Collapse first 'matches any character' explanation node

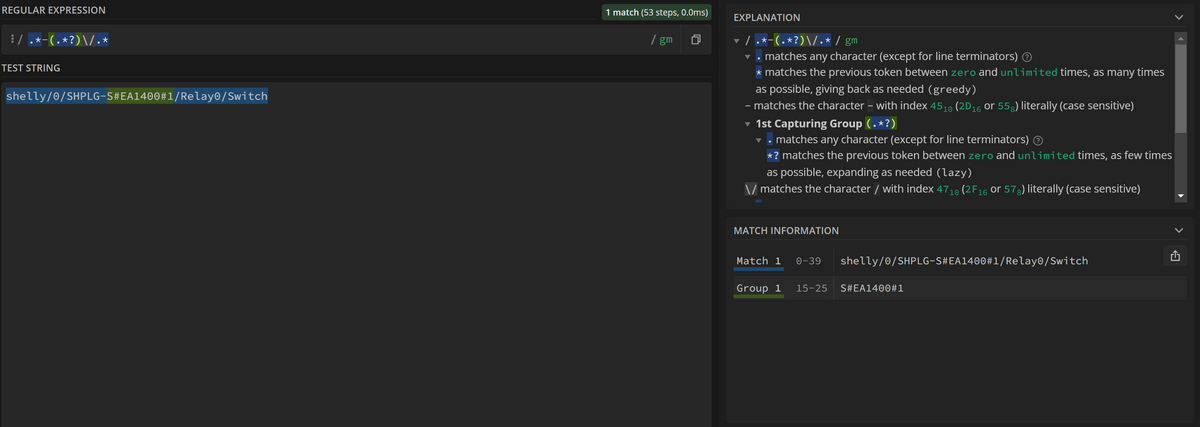[749, 57]
